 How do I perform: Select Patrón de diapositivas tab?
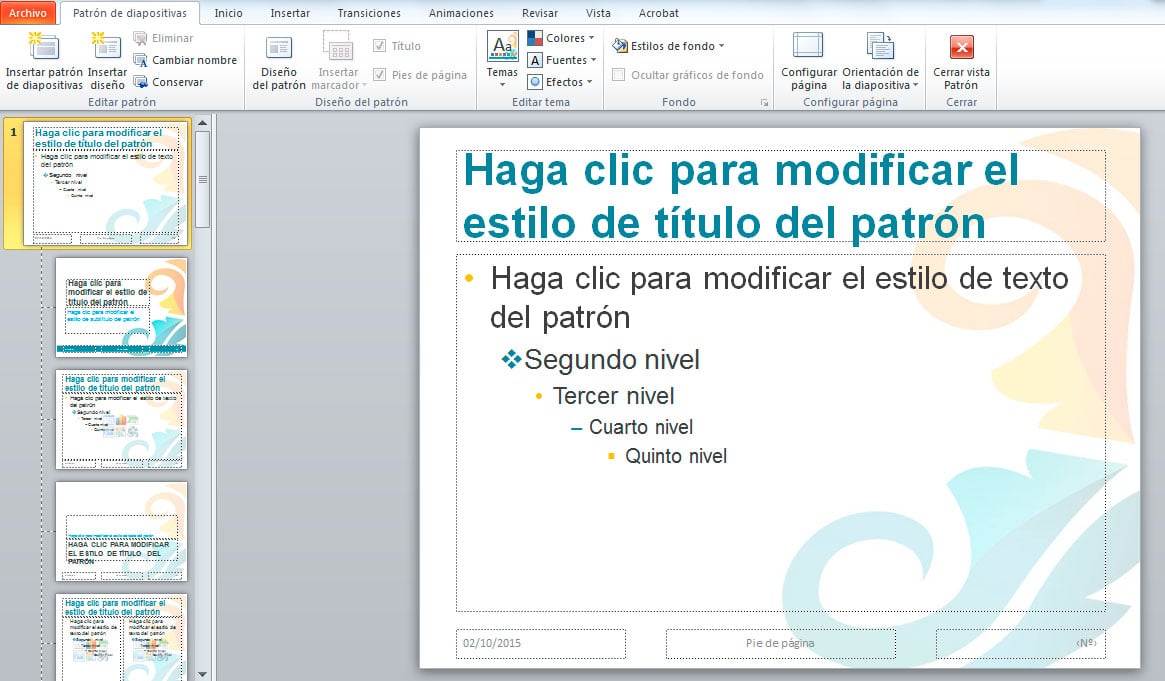tap(129, 13)
